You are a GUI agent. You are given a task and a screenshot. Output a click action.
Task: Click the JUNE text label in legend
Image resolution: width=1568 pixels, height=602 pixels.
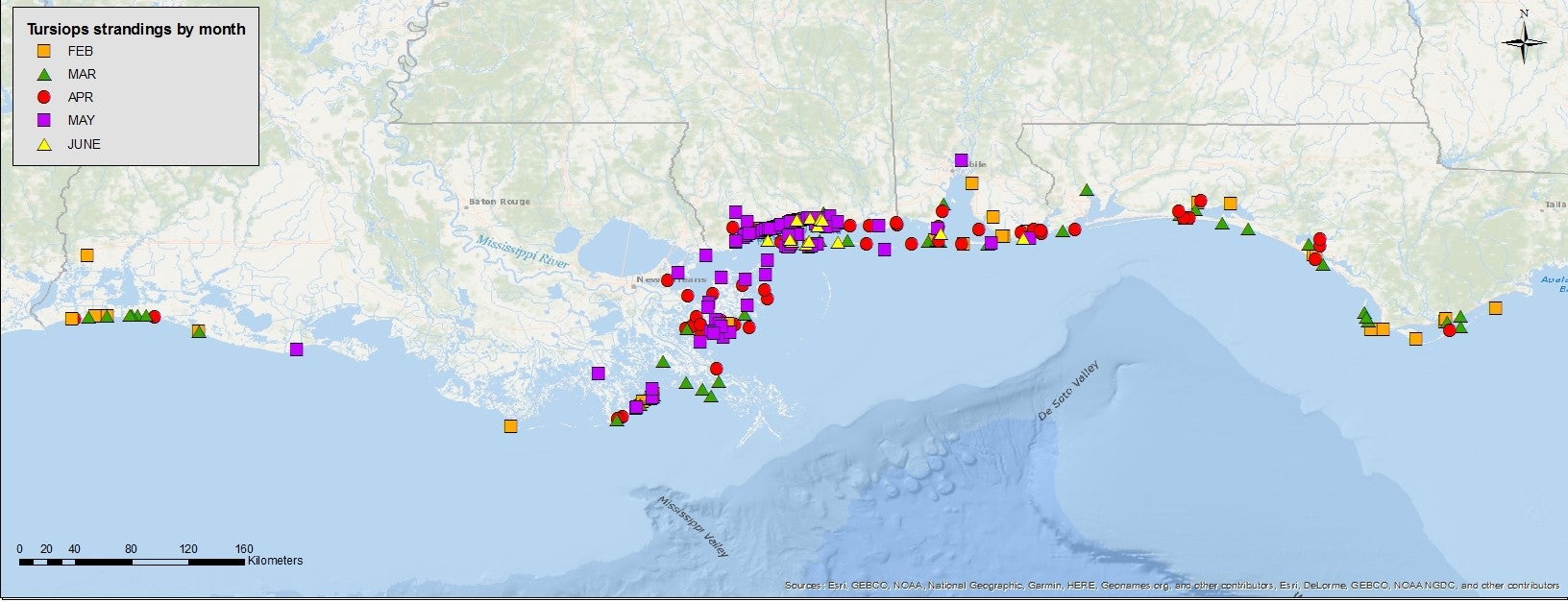(84, 144)
